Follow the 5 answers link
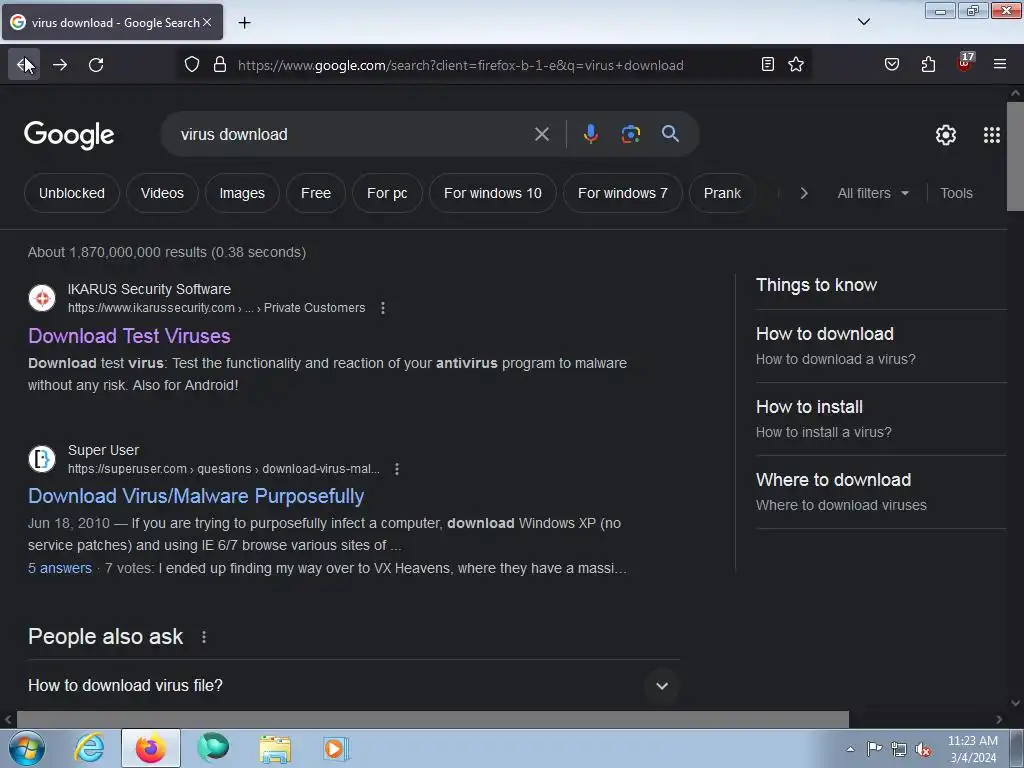 (60, 568)
